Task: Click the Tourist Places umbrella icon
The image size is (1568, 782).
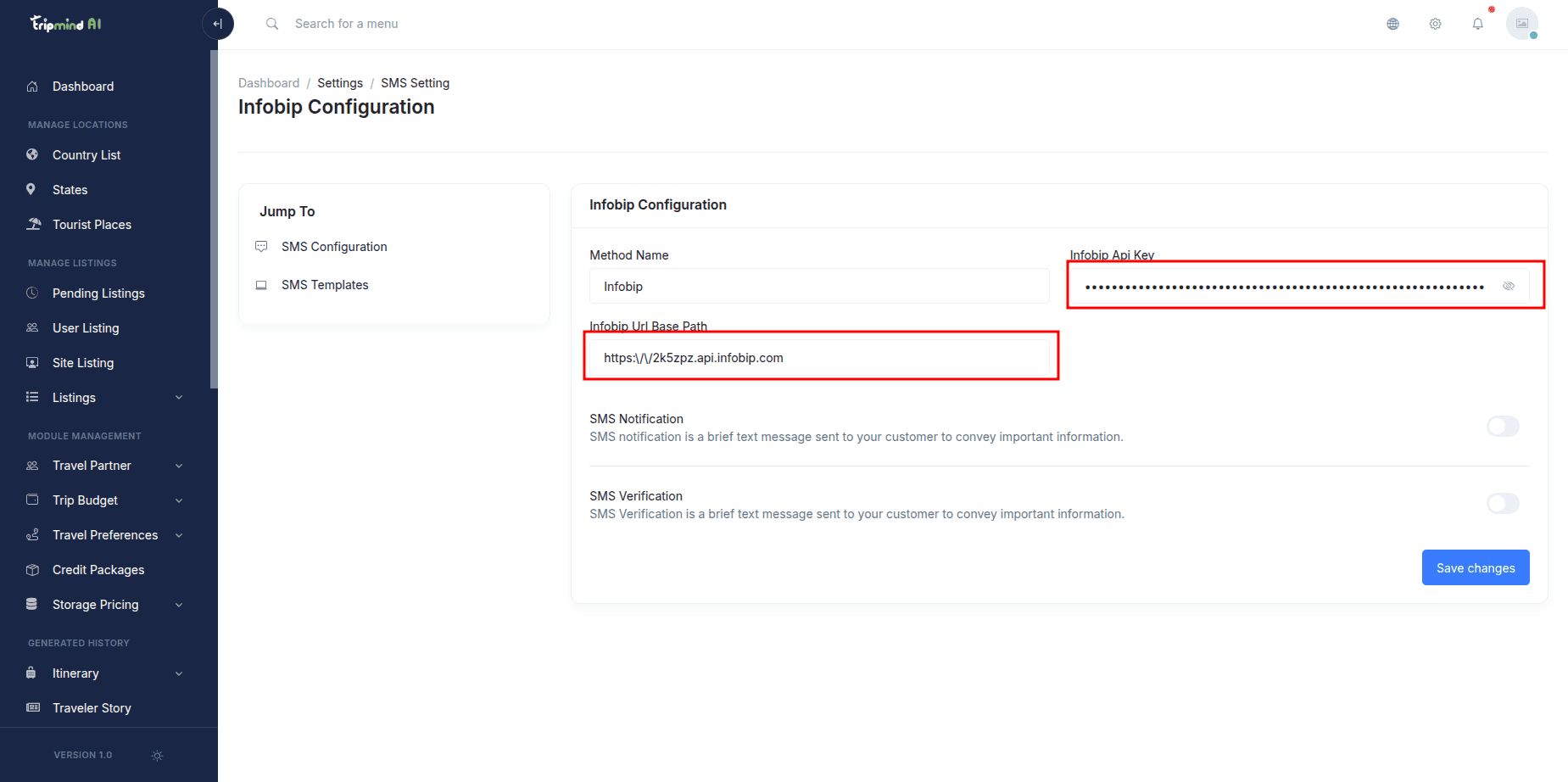Action: (33, 225)
